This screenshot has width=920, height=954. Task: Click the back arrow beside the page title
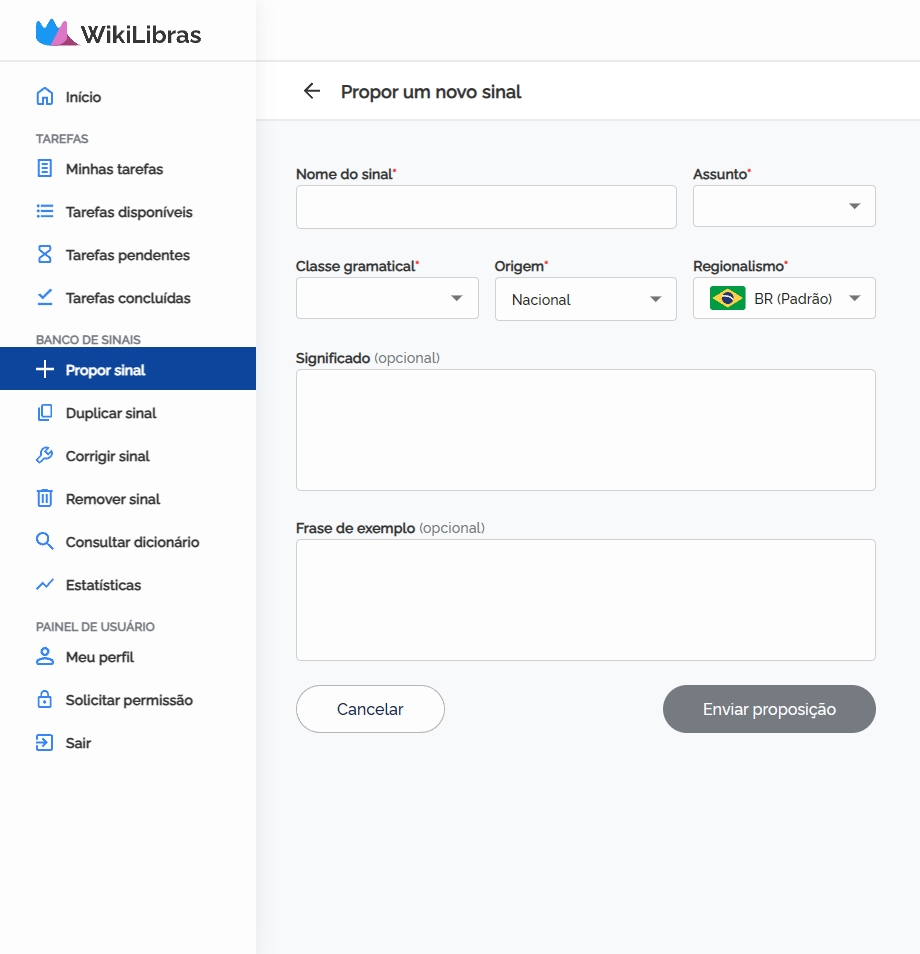[312, 92]
